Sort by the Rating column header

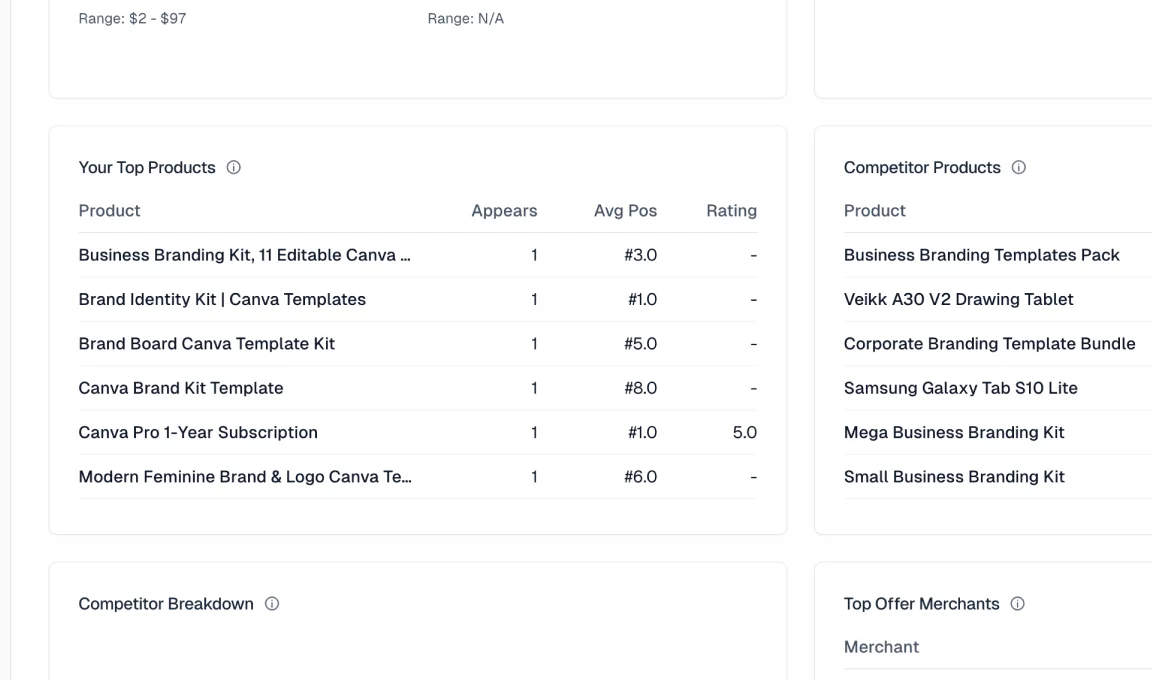click(731, 210)
